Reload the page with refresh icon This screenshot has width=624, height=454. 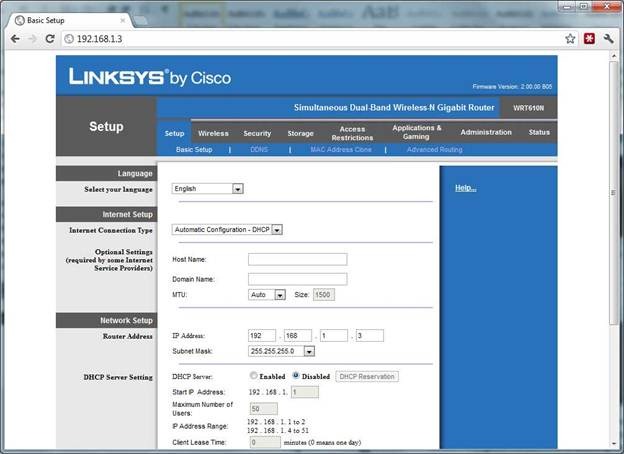[50, 39]
